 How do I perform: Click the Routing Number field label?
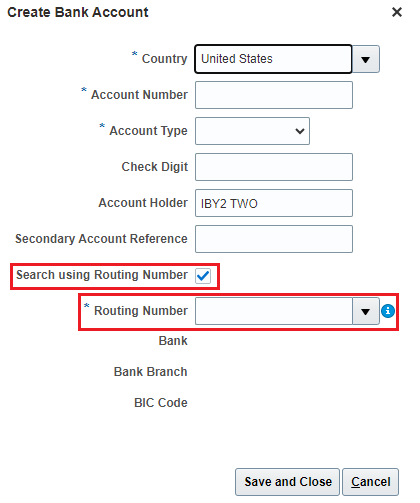point(141,311)
